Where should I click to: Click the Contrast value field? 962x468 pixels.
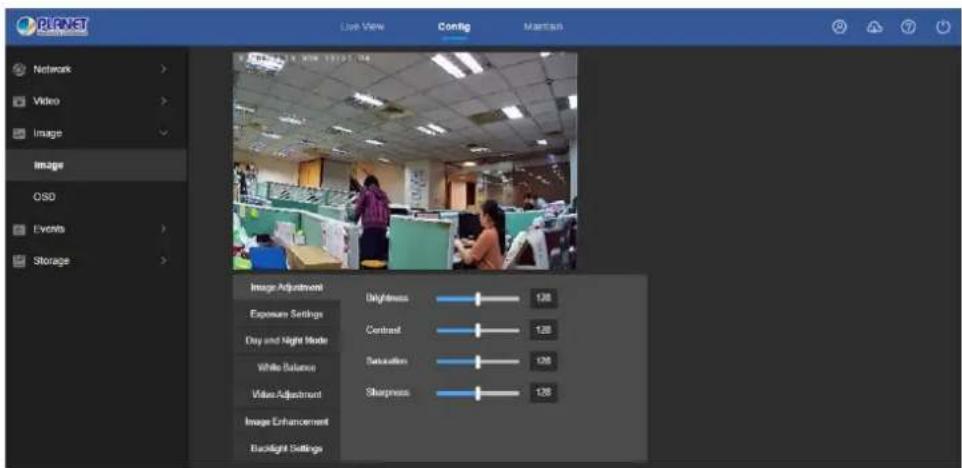[544, 330]
